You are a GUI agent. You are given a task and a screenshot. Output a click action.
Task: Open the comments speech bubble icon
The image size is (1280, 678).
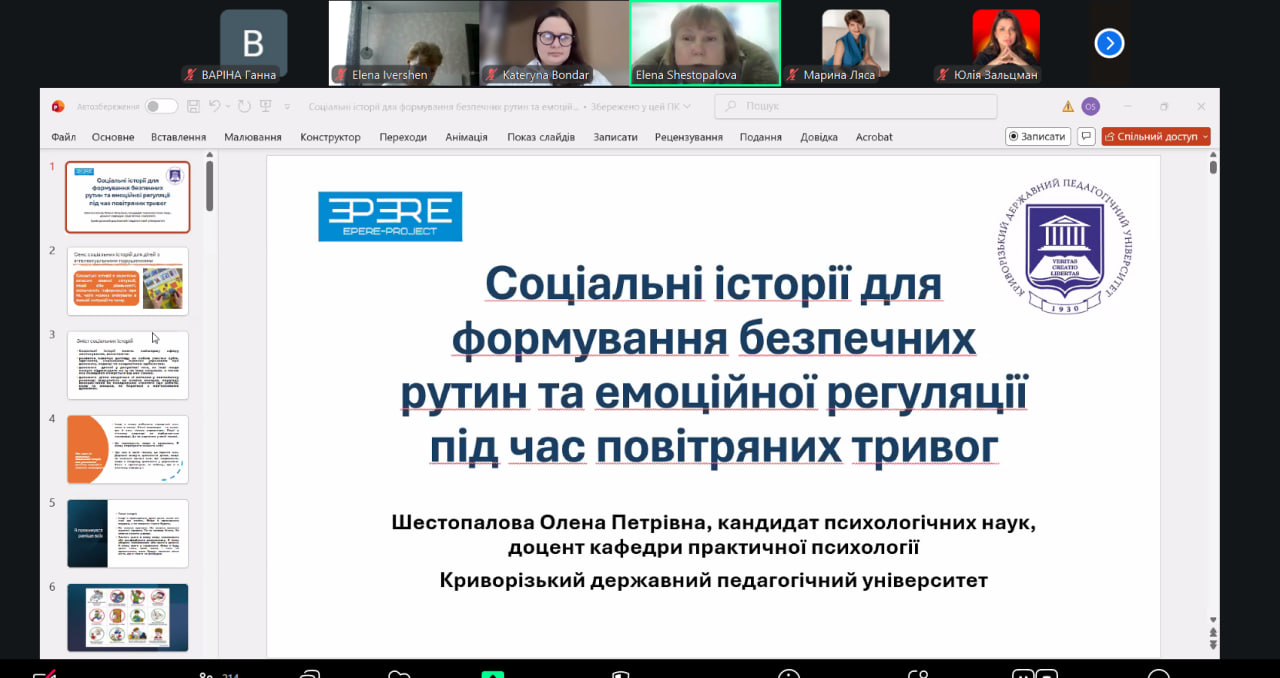(1086, 137)
